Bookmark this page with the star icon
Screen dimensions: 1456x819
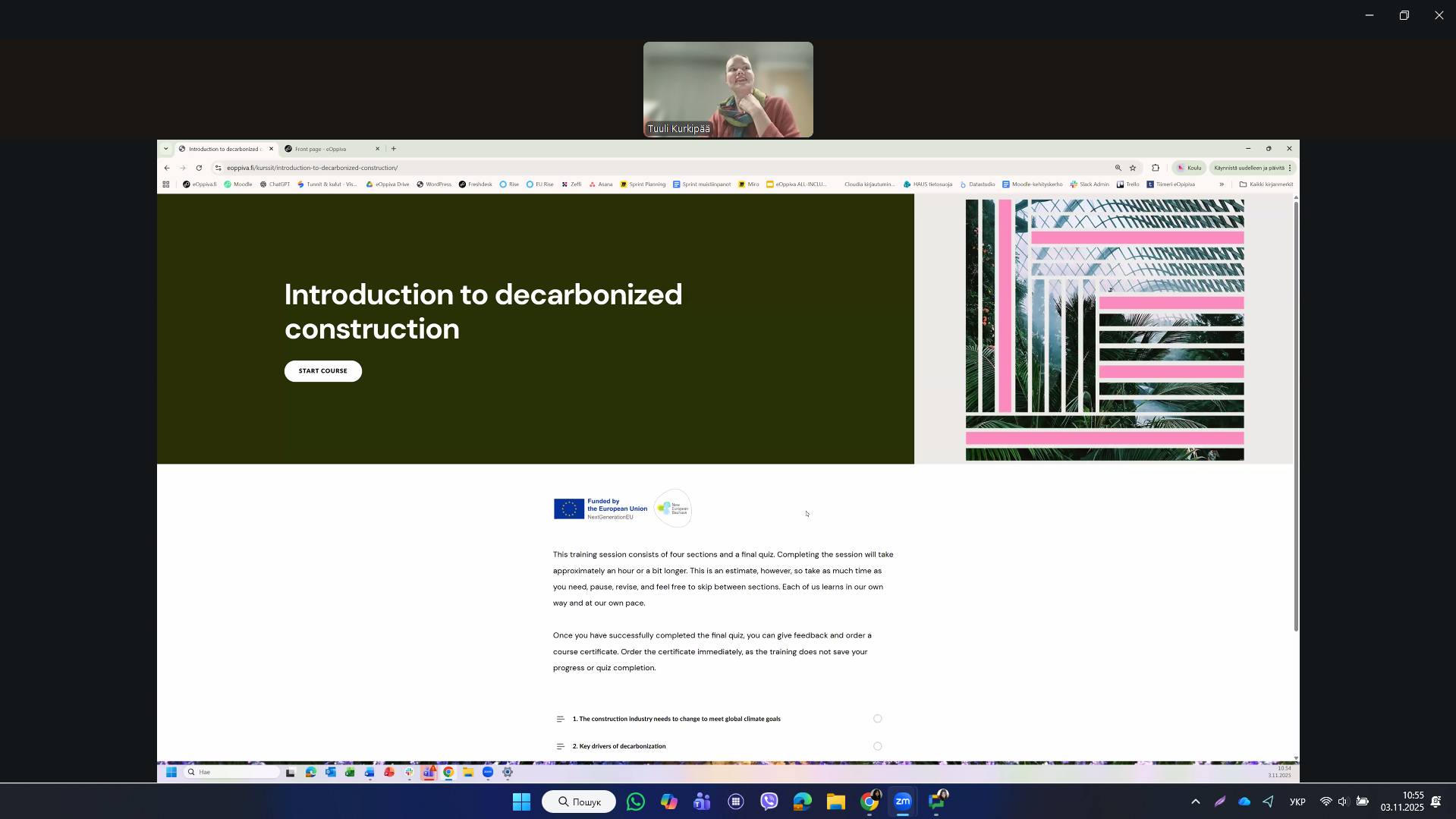[1133, 168]
